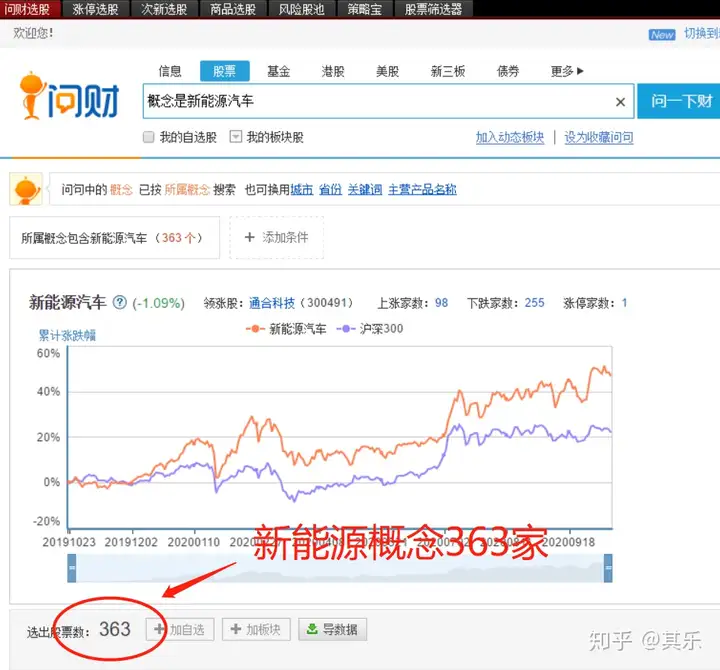Expand the 更多 menu arrow

[x=580, y=71]
